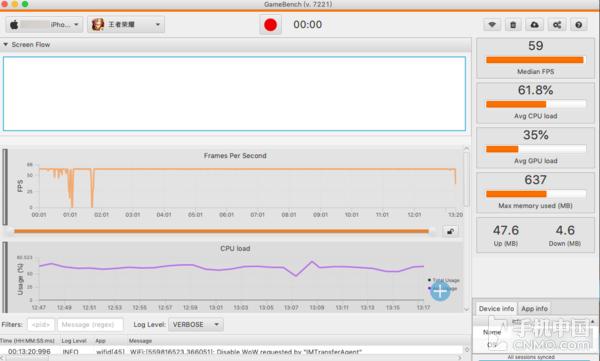Open the help question mark icon
Screen dimensions: 600x361
[579, 25]
